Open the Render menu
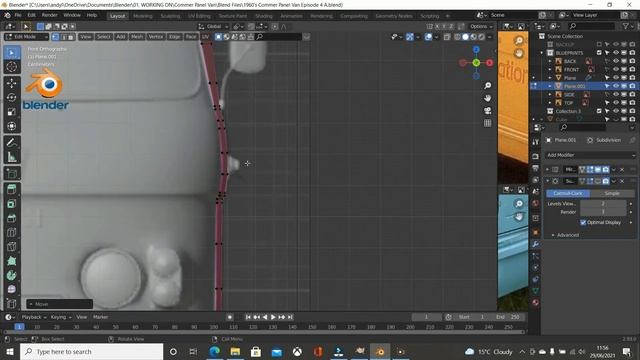This screenshot has height=360, width=640. pyautogui.click(x=50, y=15)
